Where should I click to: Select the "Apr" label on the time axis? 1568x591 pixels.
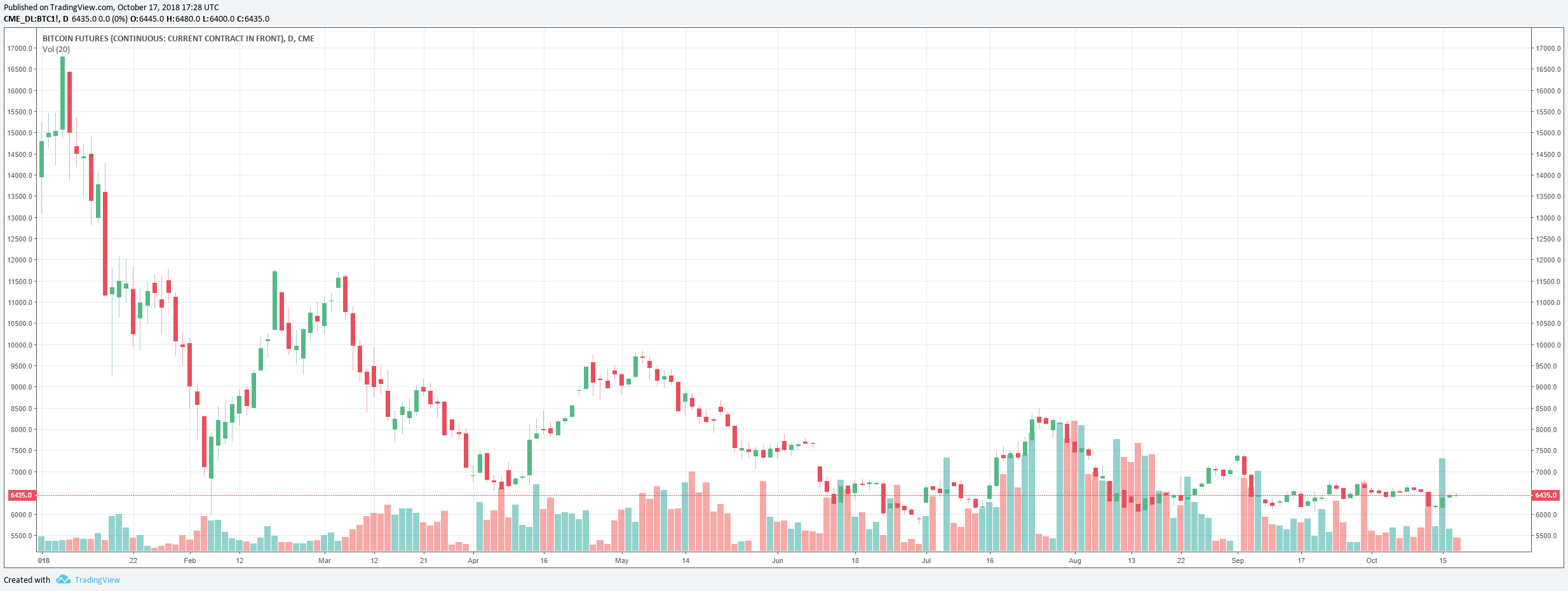[x=473, y=560]
